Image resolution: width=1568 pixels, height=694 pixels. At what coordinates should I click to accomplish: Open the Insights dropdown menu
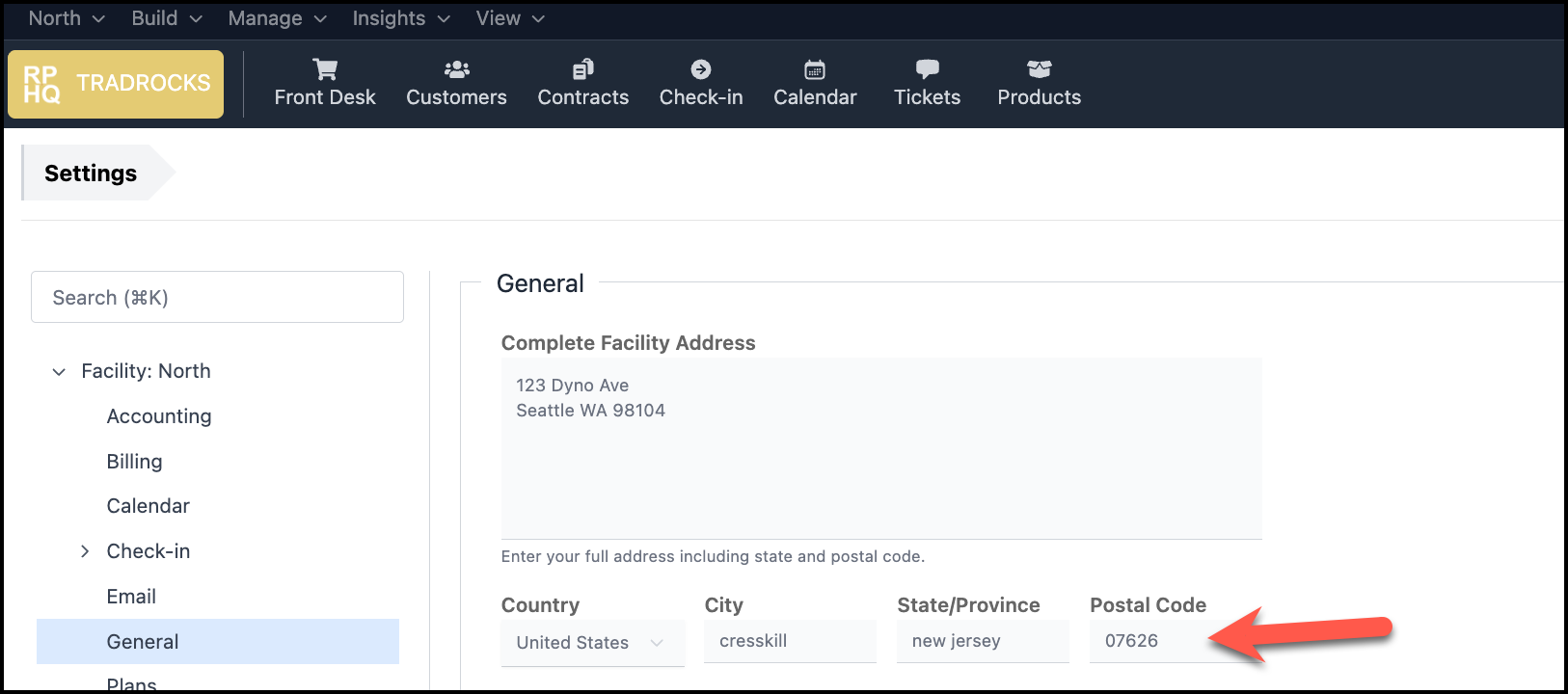pyautogui.click(x=400, y=18)
